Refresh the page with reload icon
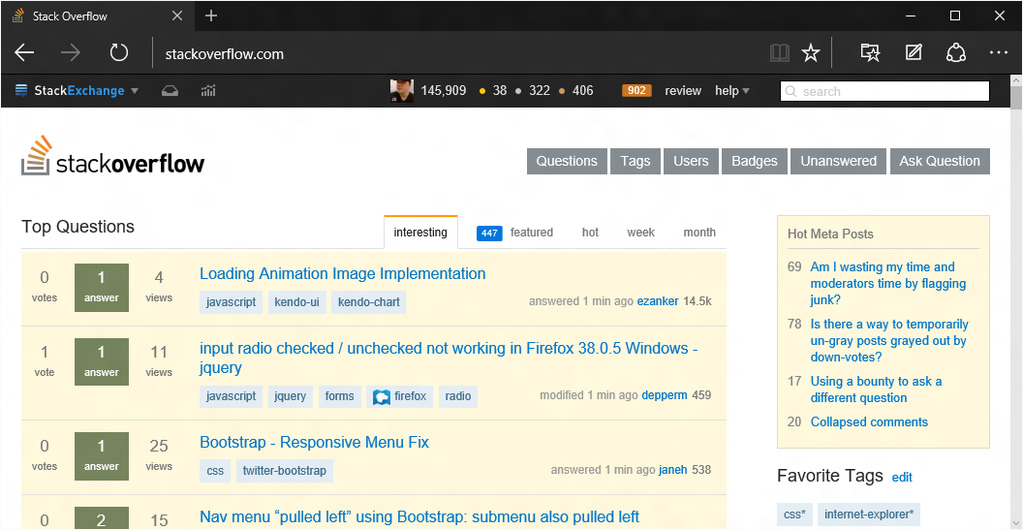Screen dimensions: 1023x530 119,53
